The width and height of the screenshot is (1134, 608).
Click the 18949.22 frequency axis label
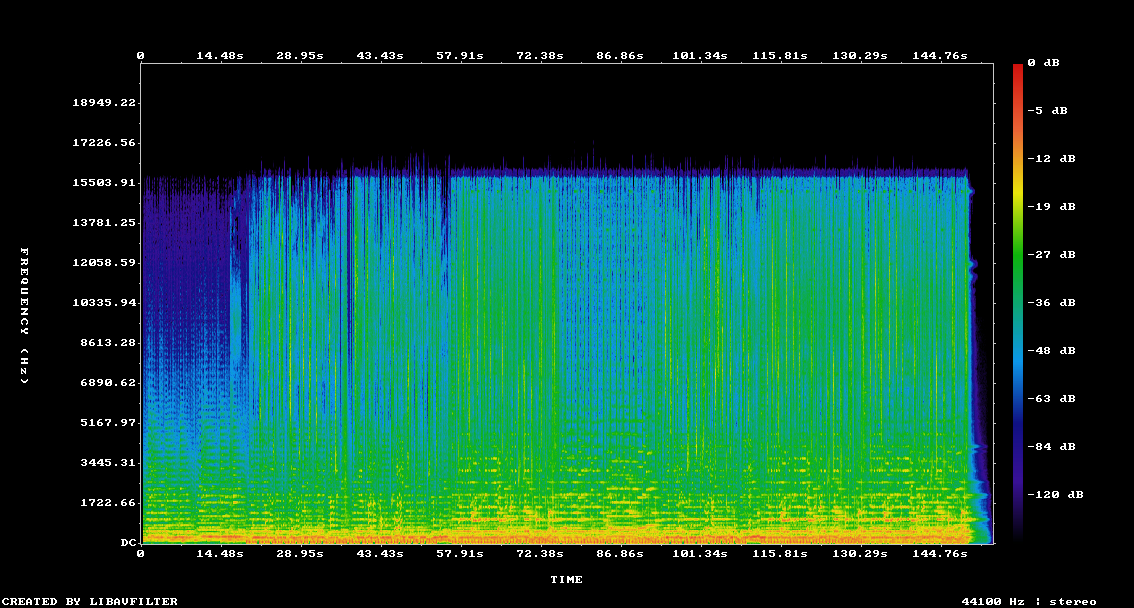pos(105,102)
